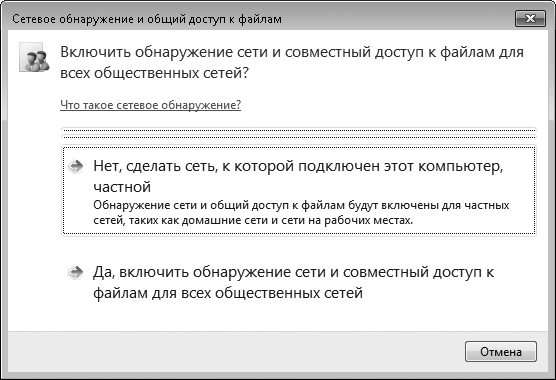Click heading line "всех общественных сетей?"
Screen dimensions: 556x380
click(155, 73)
